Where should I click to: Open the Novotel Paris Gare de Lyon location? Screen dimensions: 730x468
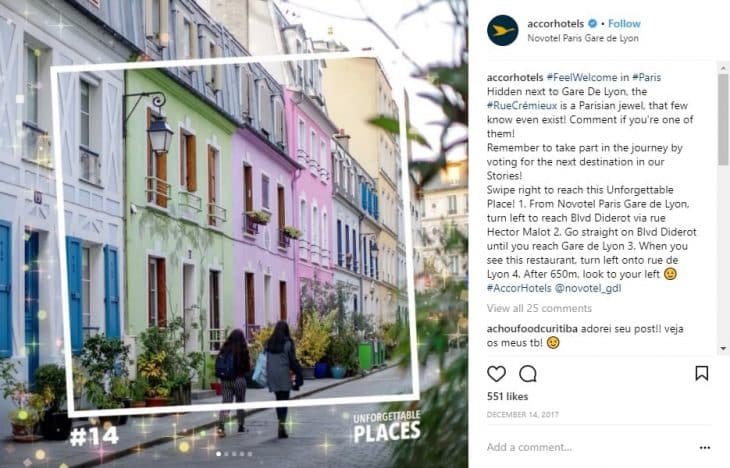click(x=583, y=38)
